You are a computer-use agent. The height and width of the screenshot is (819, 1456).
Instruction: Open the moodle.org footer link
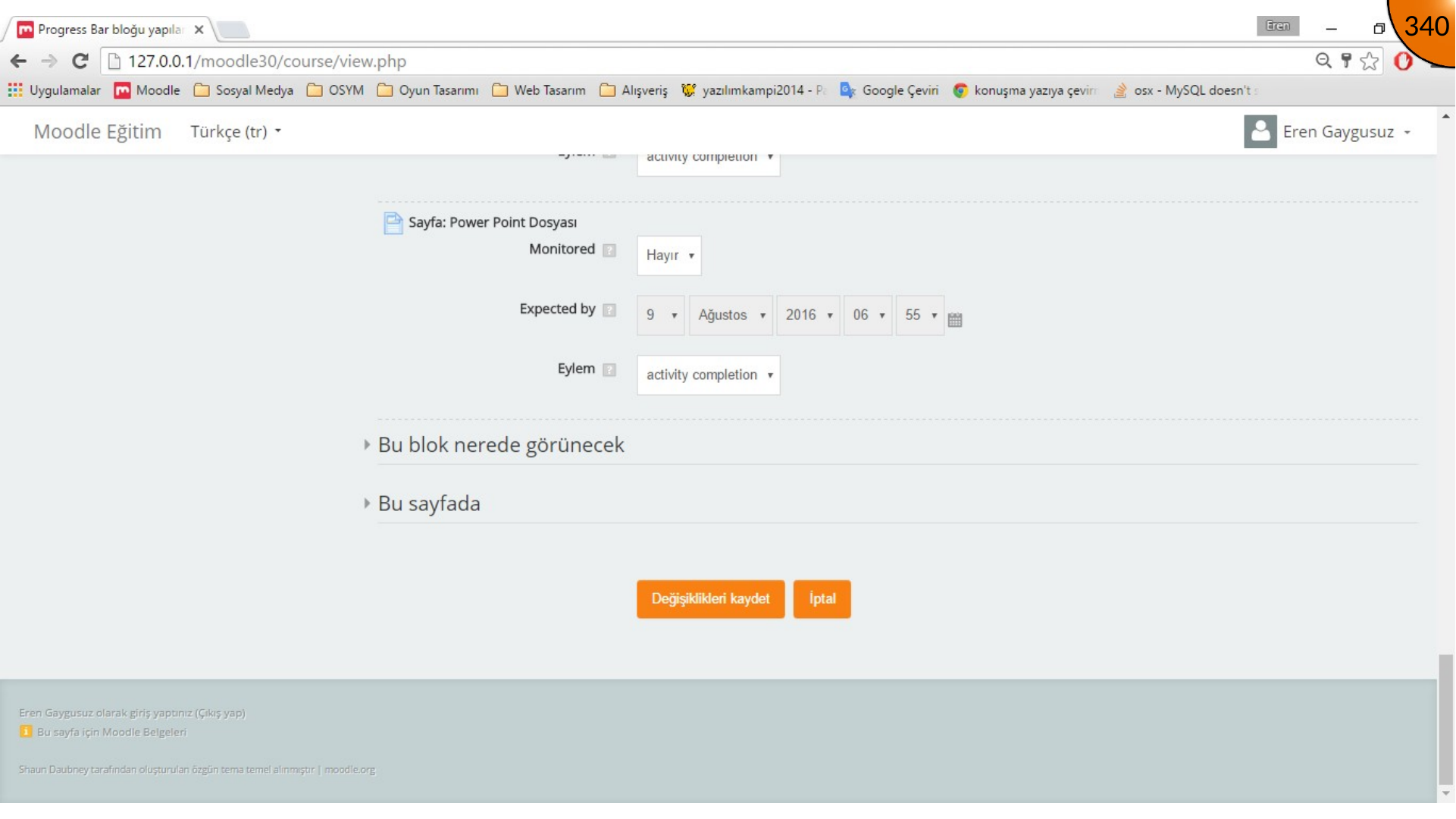coord(349,770)
